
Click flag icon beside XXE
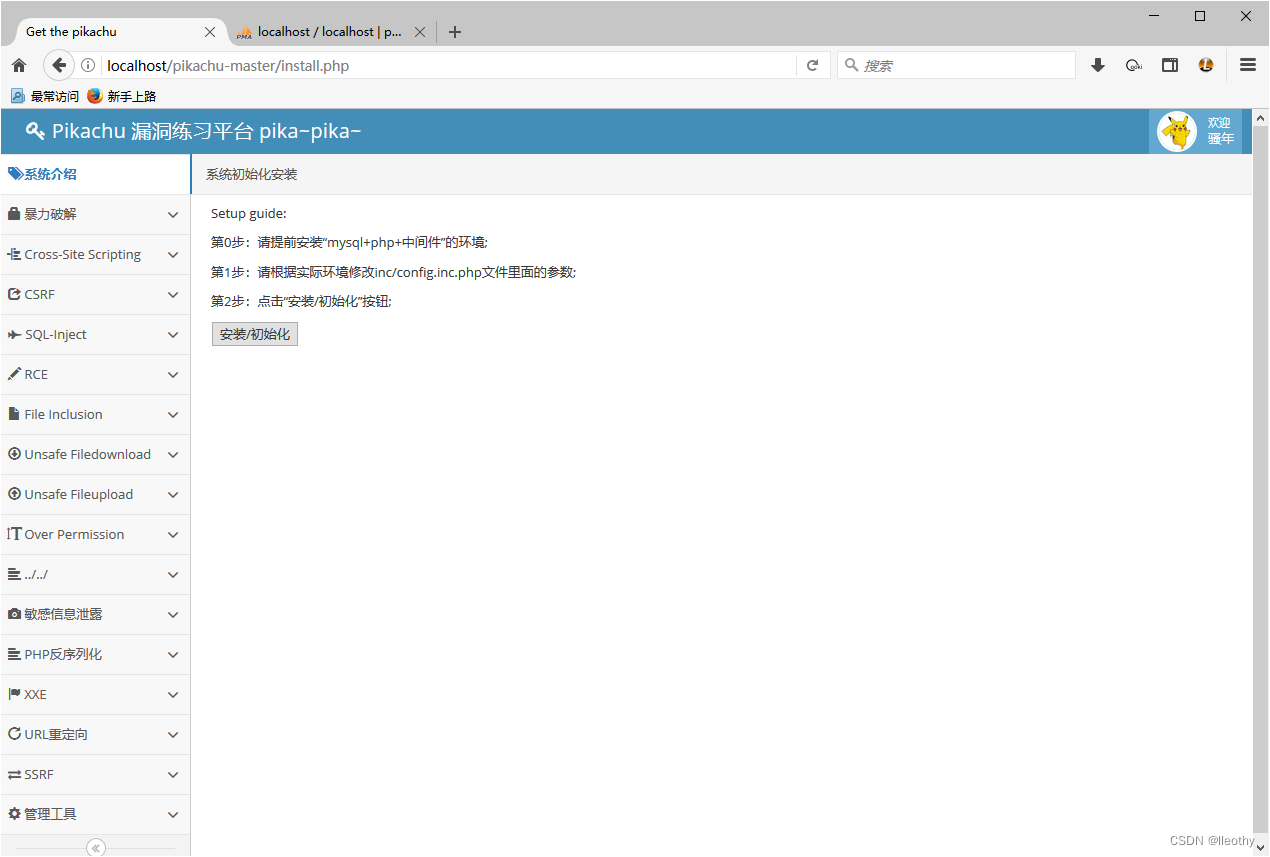click(14, 694)
